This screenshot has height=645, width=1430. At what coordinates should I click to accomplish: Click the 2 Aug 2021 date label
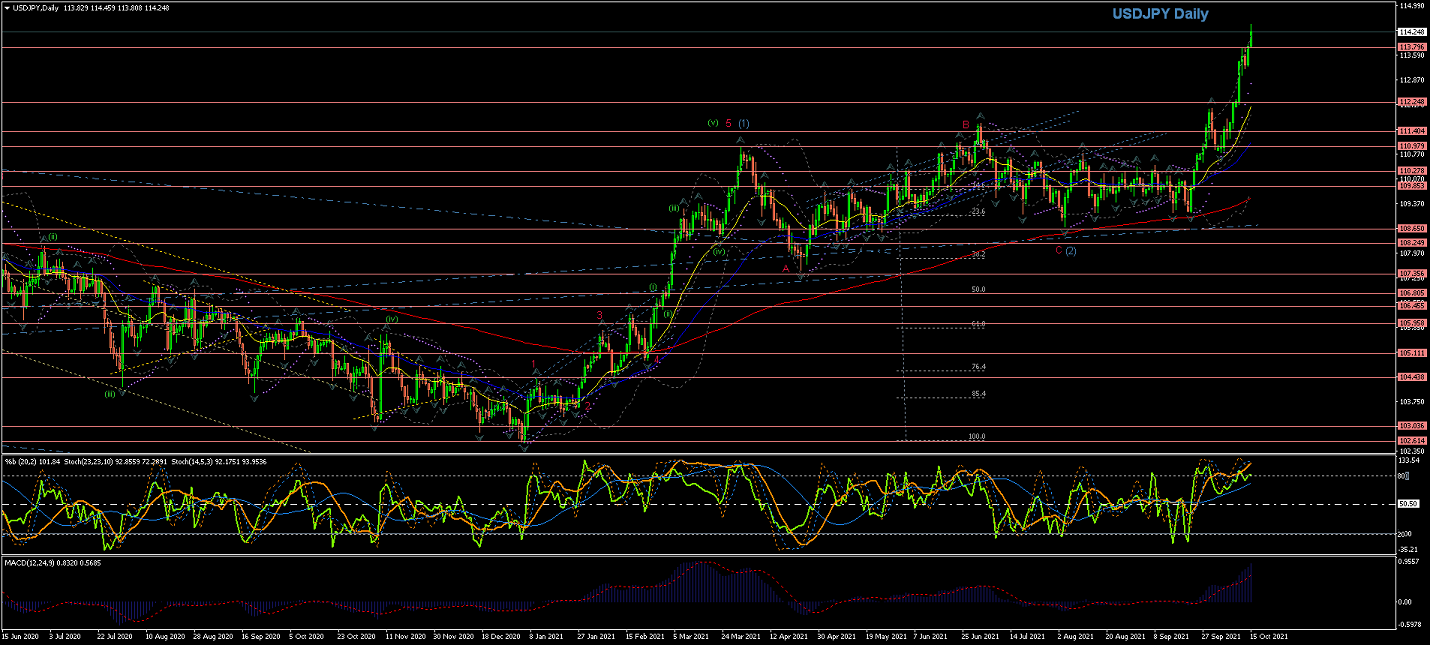pyautogui.click(x=1074, y=636)
